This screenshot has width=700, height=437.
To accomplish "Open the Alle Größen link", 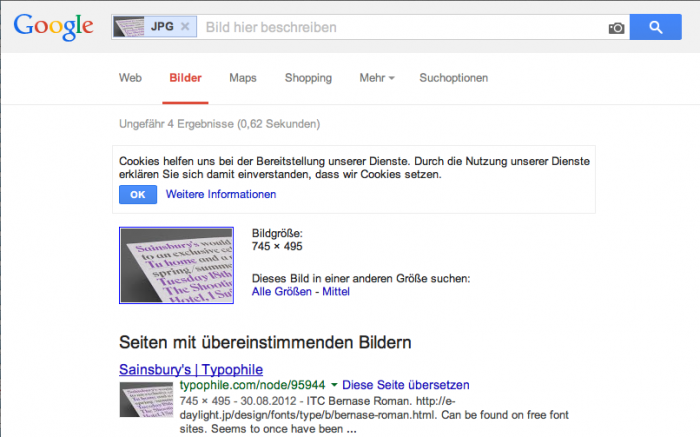I will pyautogui.click(x=282, y=291).
